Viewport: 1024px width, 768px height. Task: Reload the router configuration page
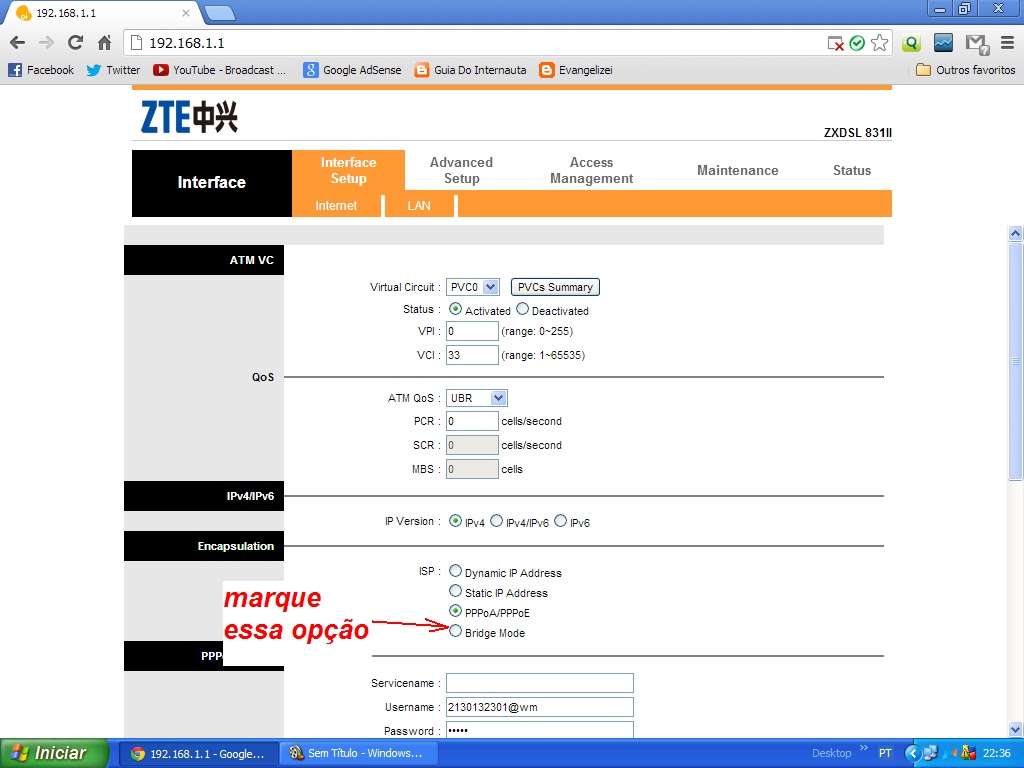click(x=76, y=43)
